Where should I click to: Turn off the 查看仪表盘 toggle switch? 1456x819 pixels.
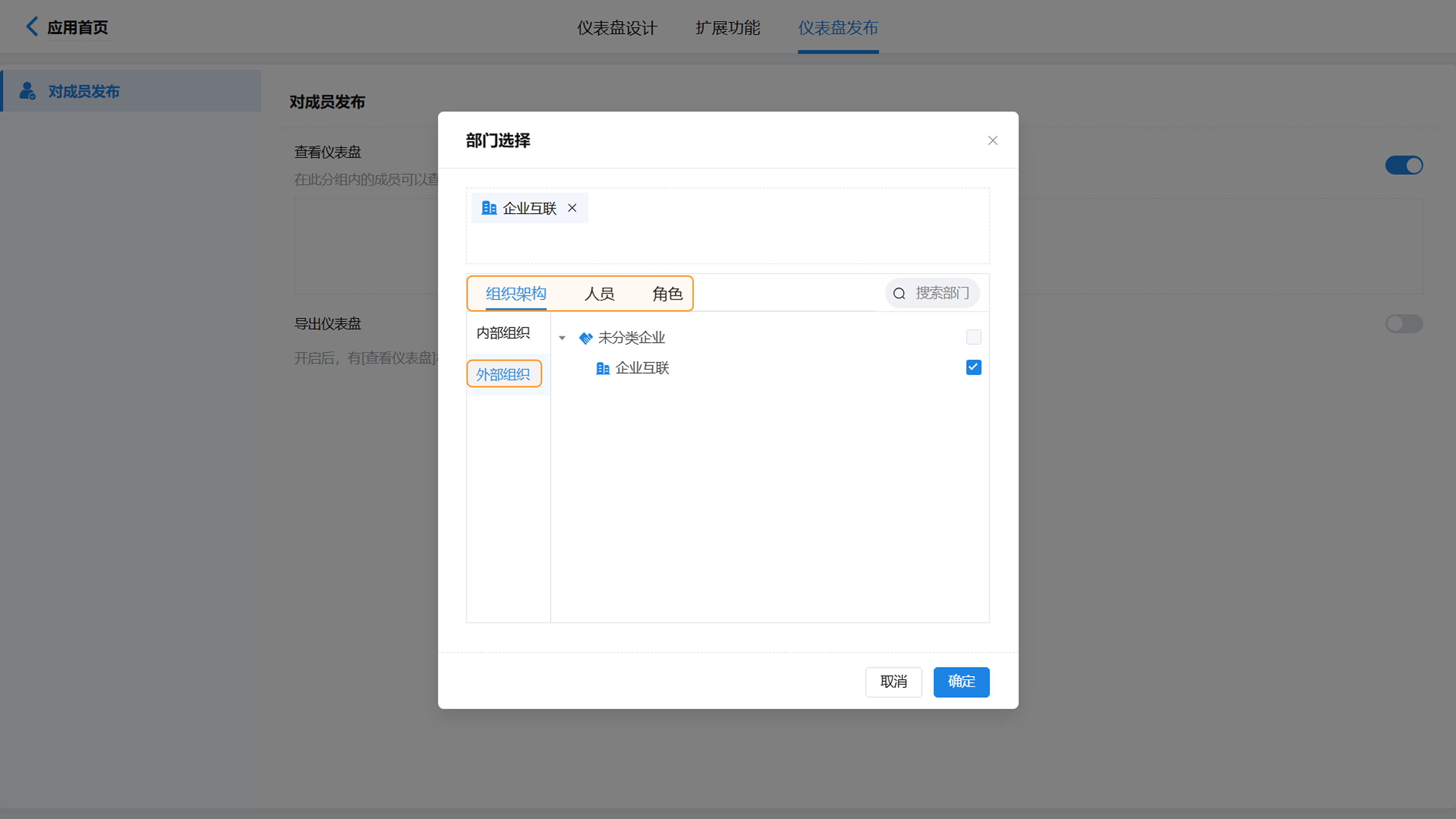[x=1403, y=166]
